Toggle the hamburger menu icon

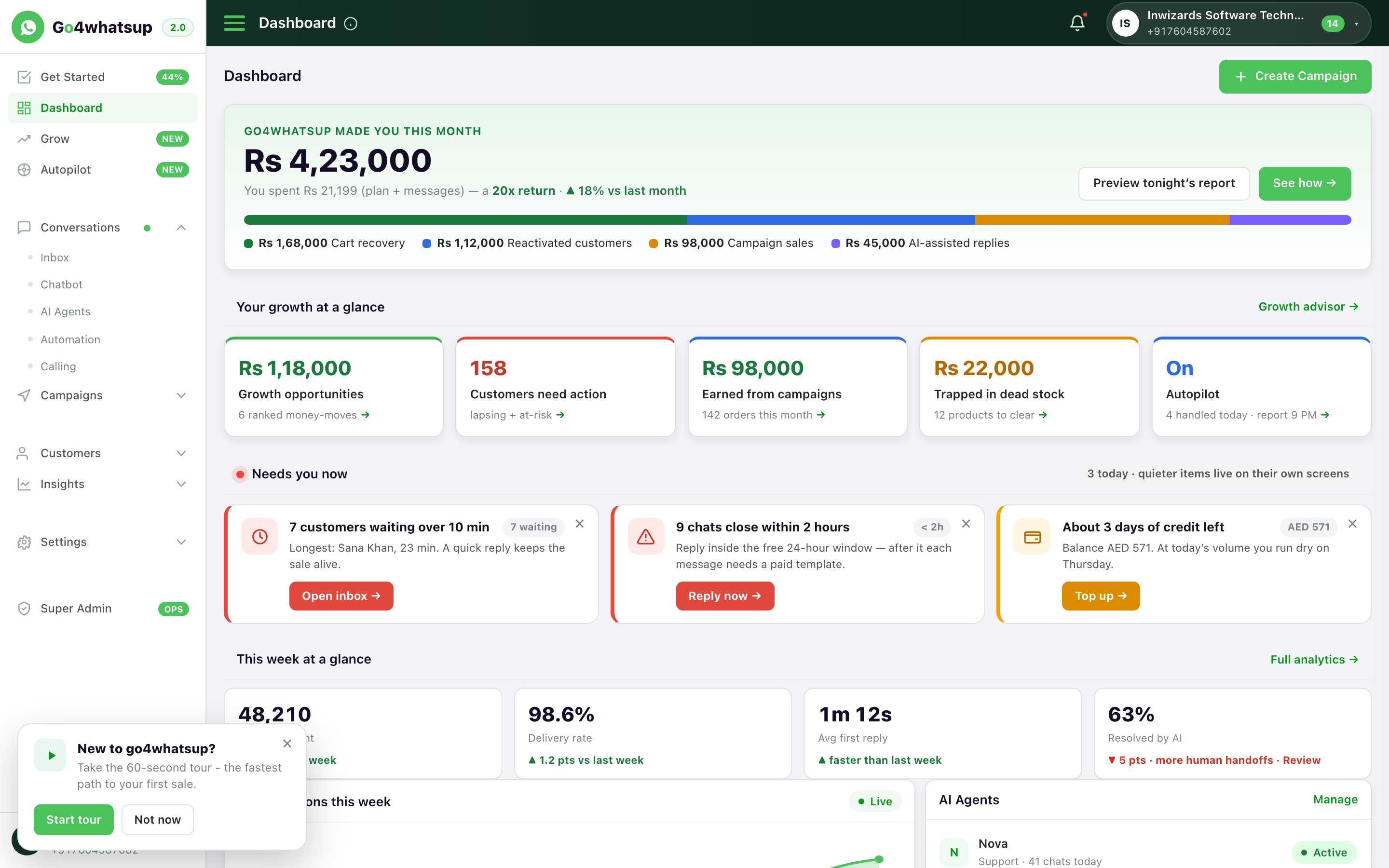[234, 23]
